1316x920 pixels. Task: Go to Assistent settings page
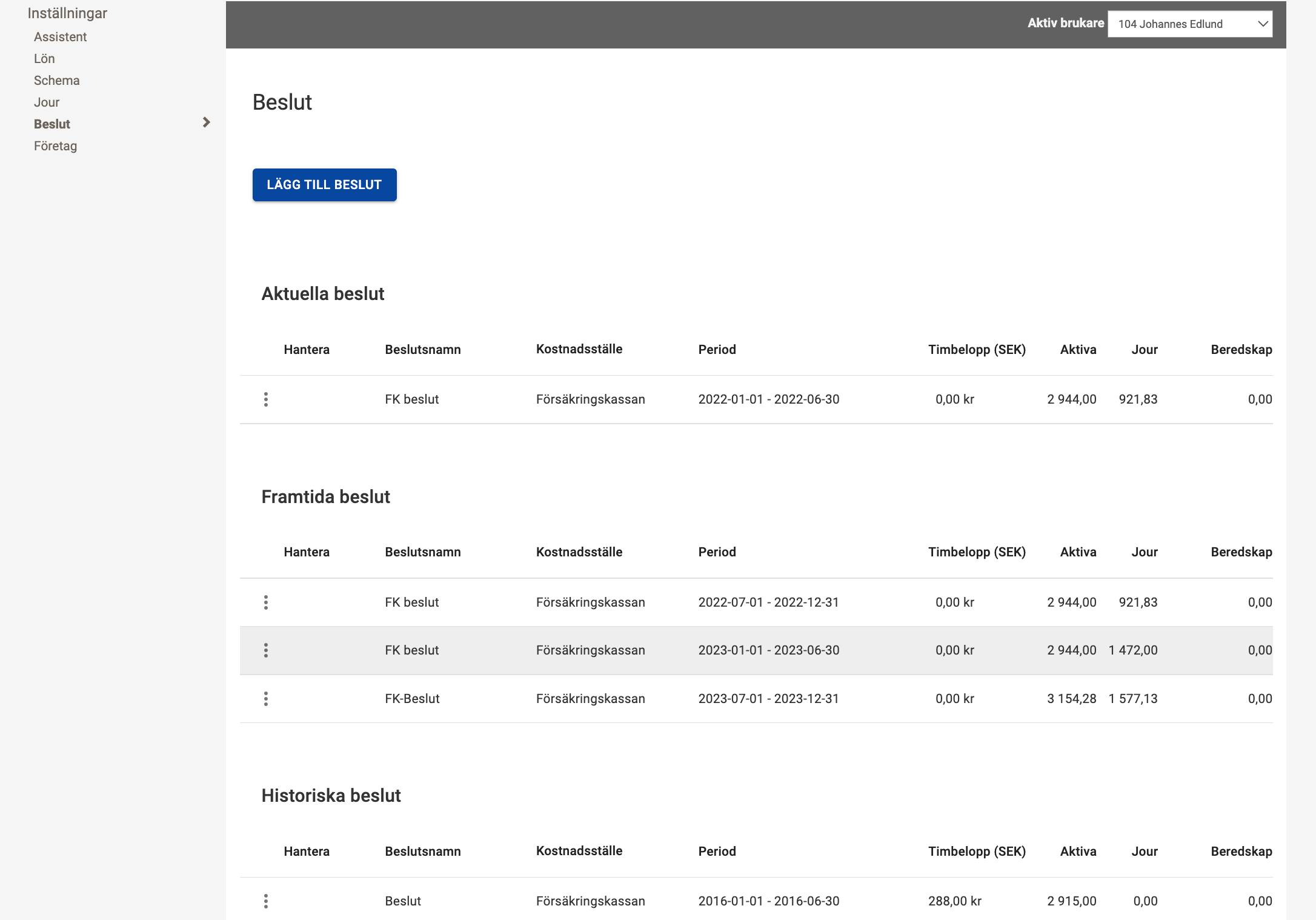[x=60, y=37]
